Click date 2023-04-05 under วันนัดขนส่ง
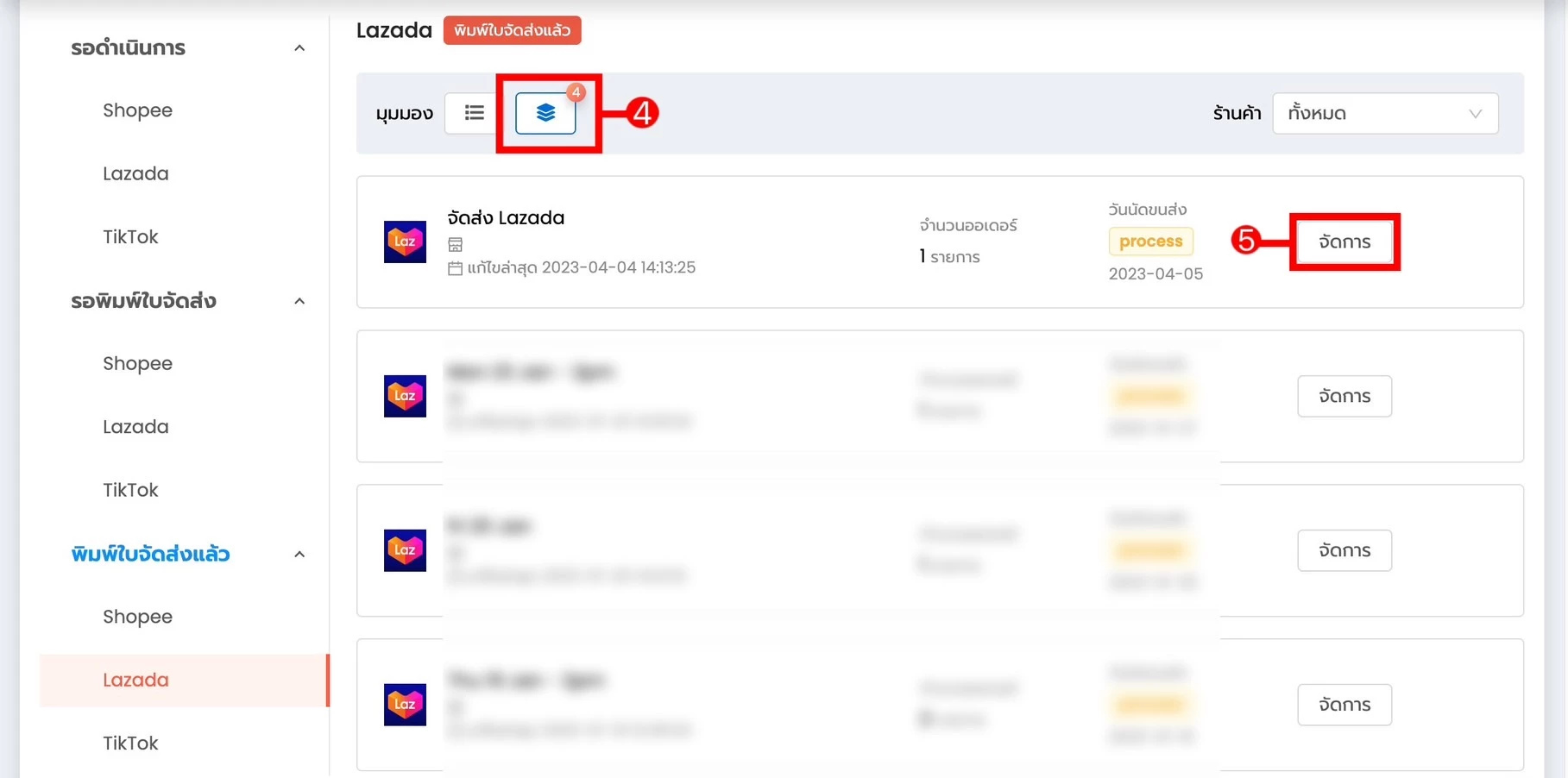Viewport: 1568px width, 778px height. pyautogui.click(x=1156, y=274)
